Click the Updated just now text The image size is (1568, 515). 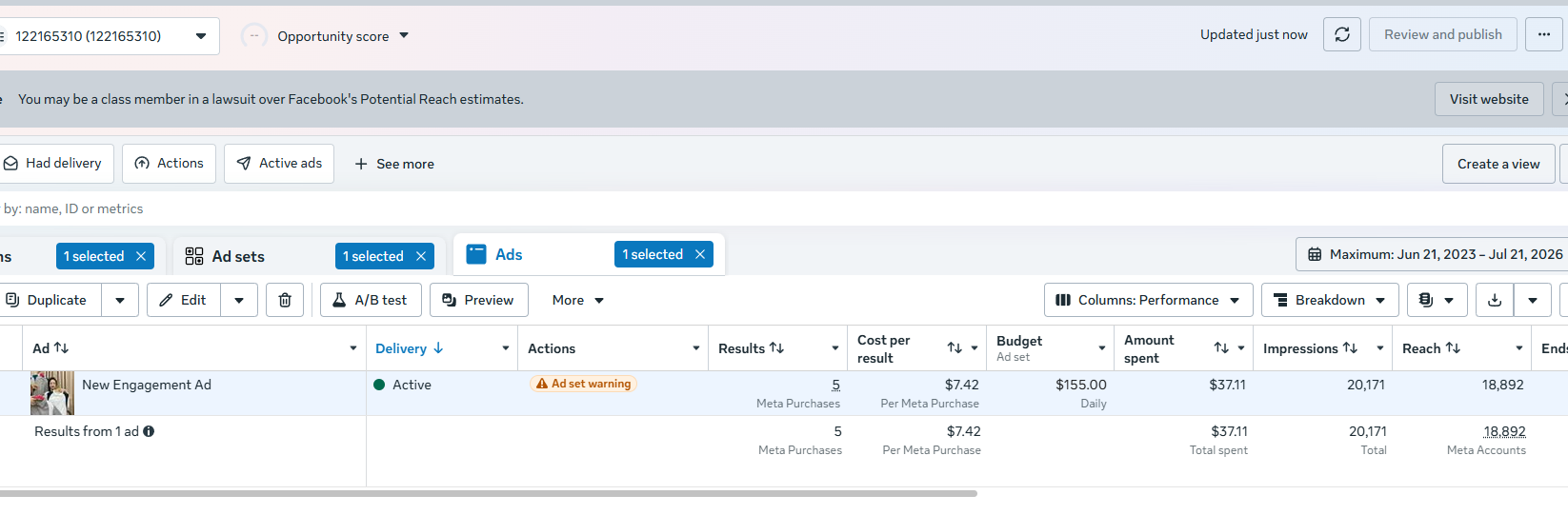point(1254,34)
